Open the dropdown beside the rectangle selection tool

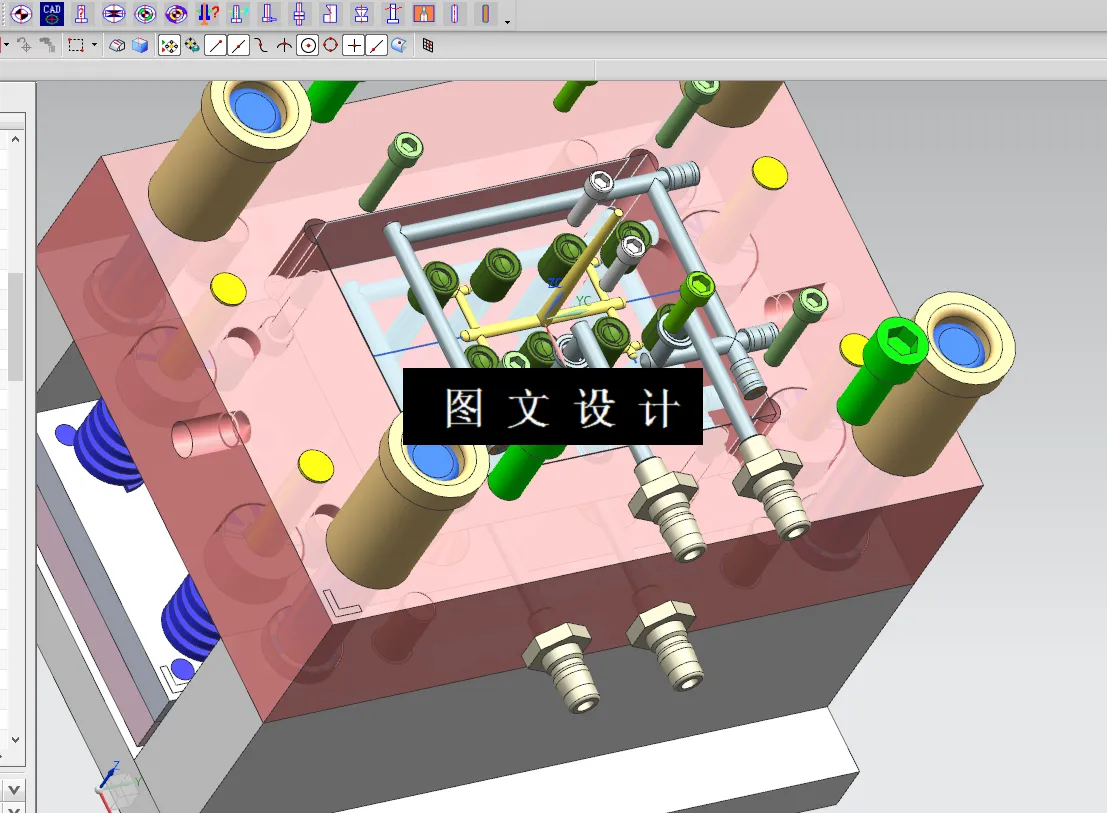point(93,45)
